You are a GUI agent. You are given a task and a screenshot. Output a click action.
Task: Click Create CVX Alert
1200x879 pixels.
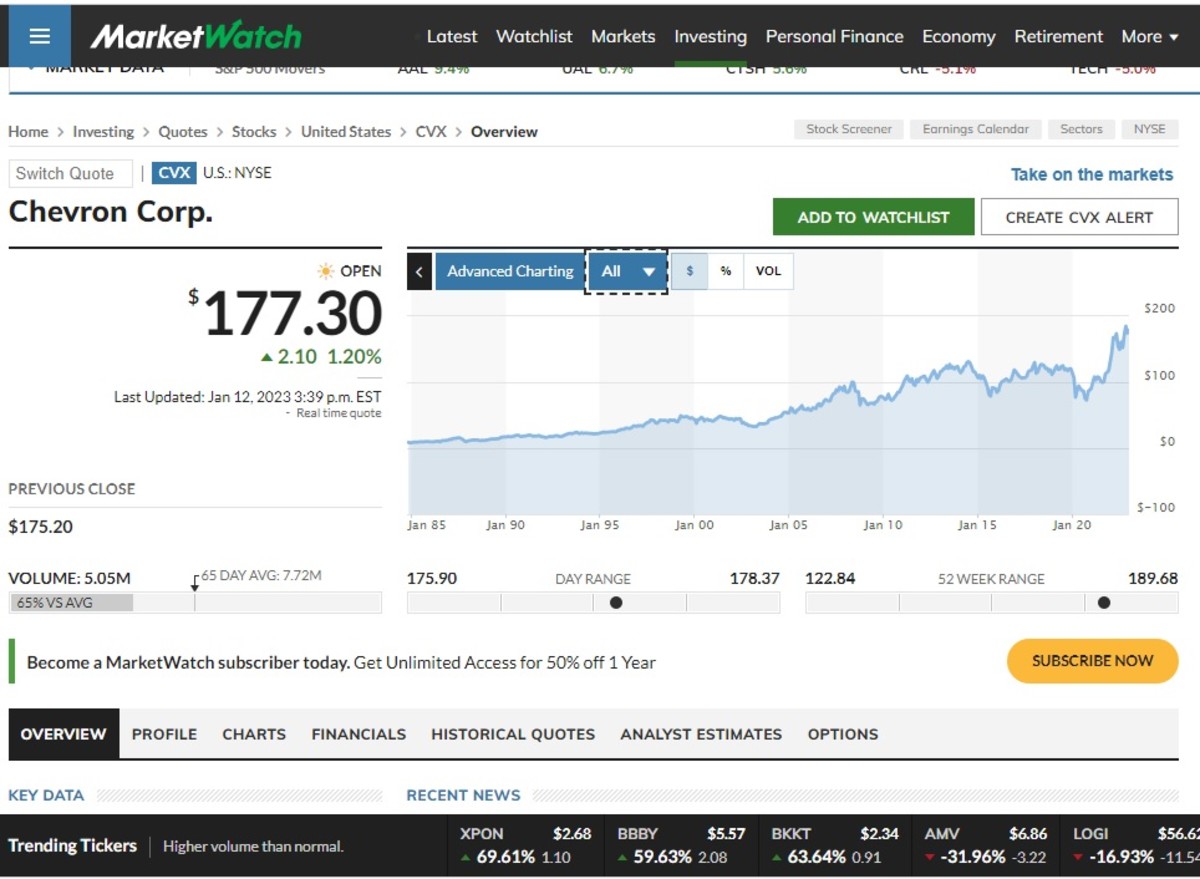pos(1079,216)
